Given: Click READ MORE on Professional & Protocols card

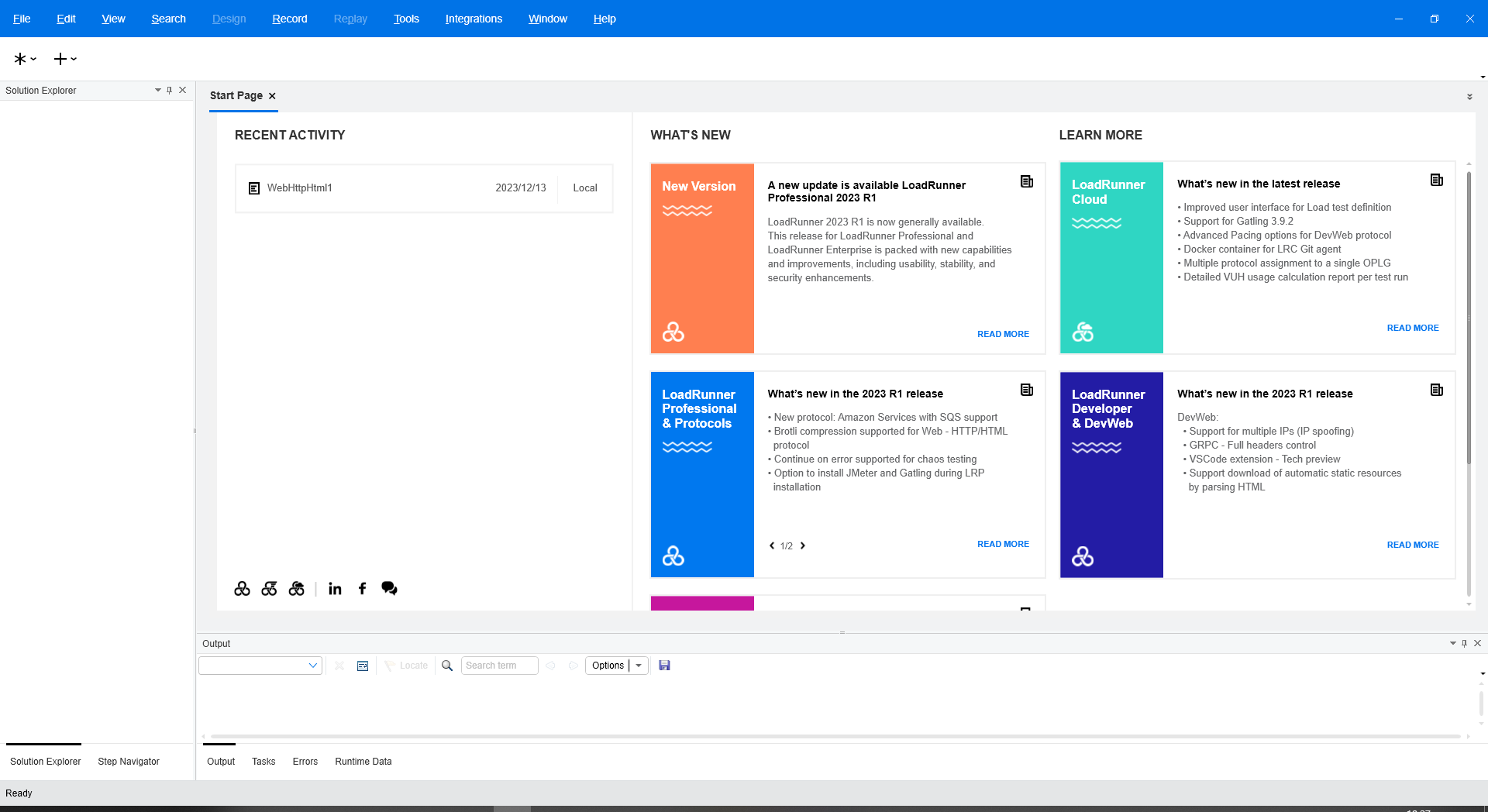Looking at the screenshot, I should pyautogui.click(x=1003, y=544).
